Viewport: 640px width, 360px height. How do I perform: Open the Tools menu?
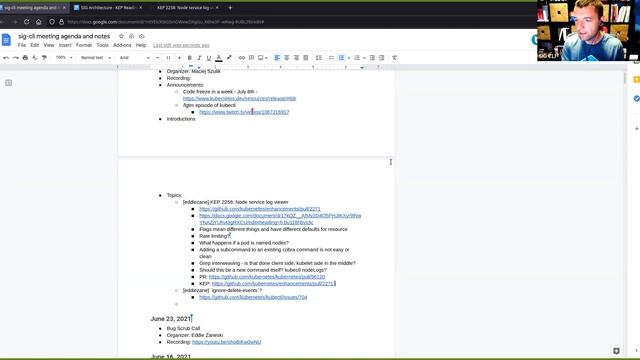[102, 45]
